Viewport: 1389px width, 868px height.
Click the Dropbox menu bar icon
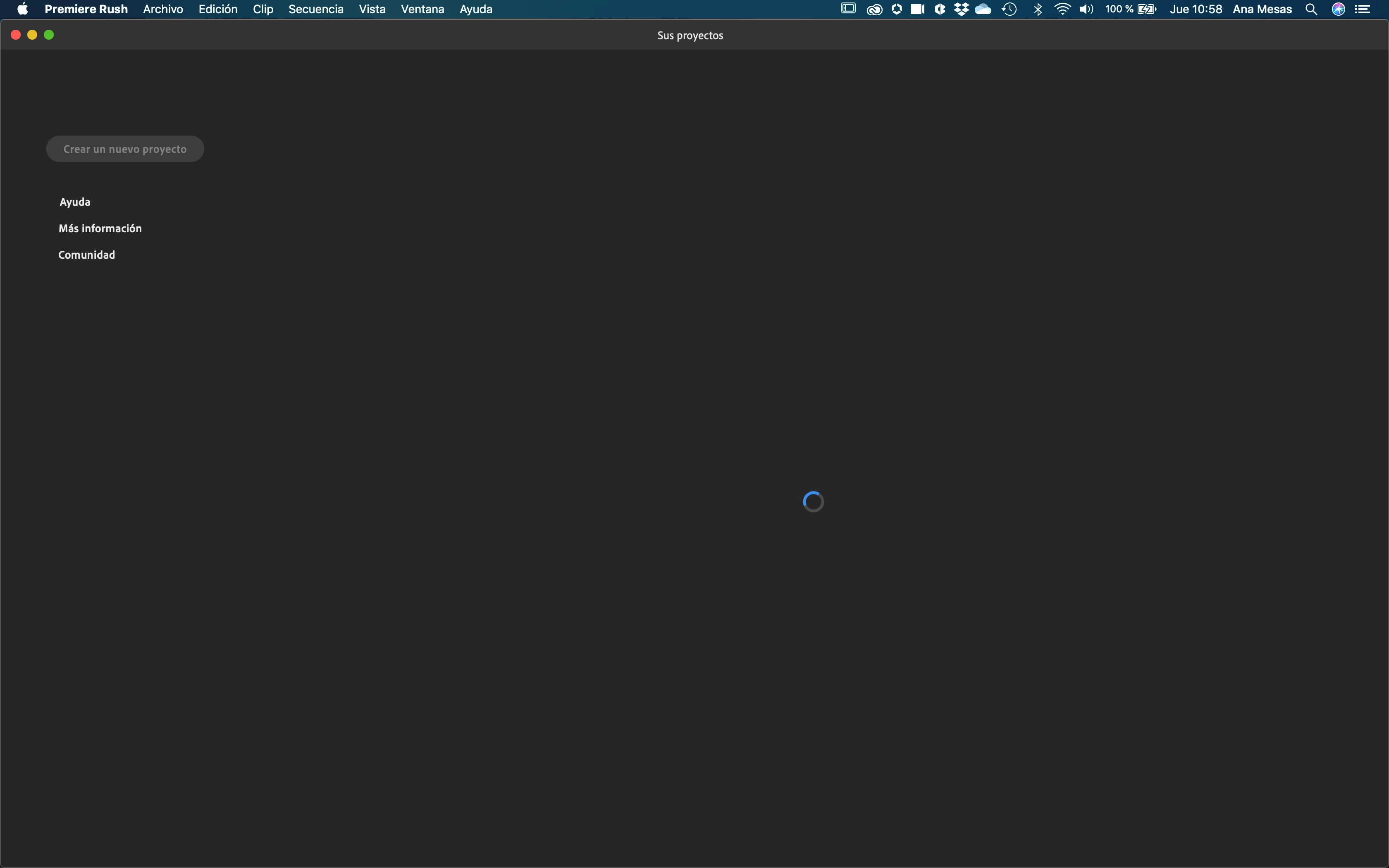[961, 9]
